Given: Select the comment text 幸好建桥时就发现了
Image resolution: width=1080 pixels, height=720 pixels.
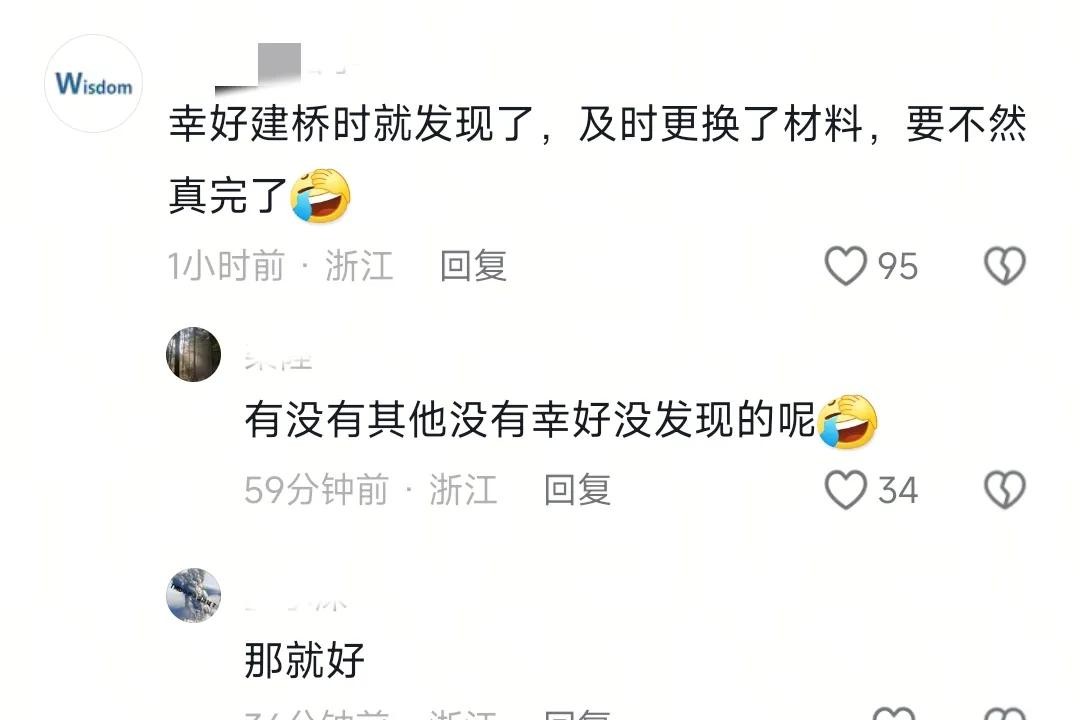Looking at the screenshot, I should pyautogui.click(x=351, y=125).
